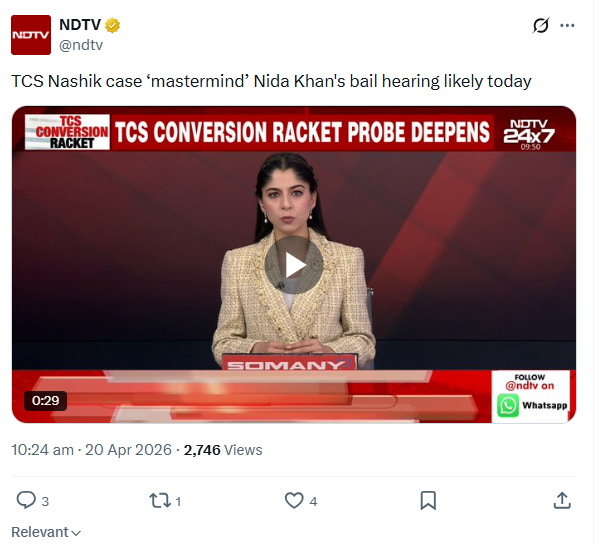This screenshot has height=546, width=596.
Task: Click the gold verified badge
Action: 112,25
